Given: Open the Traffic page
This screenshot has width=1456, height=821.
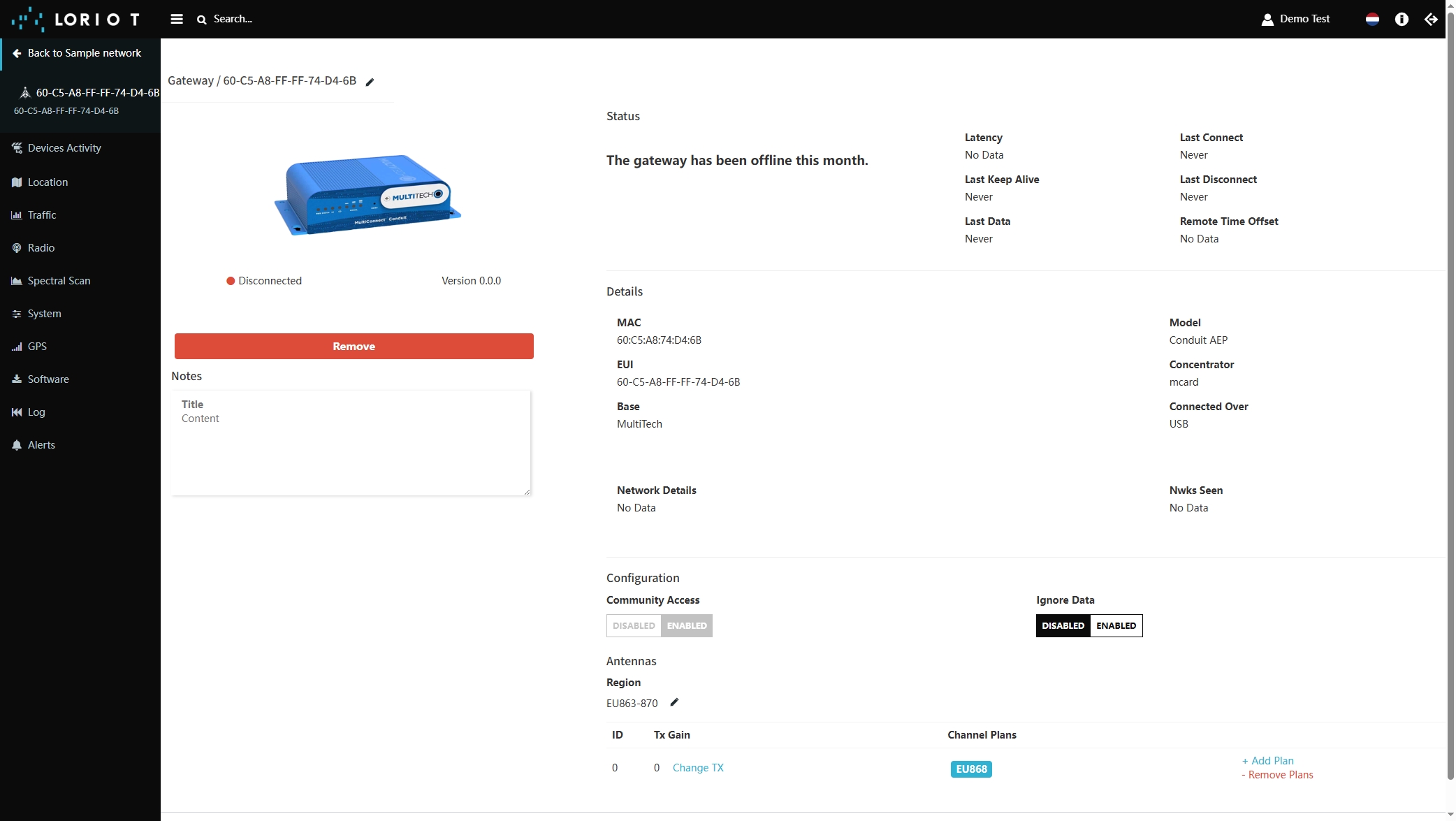Looking at the screenshot, I should point(42,215).
